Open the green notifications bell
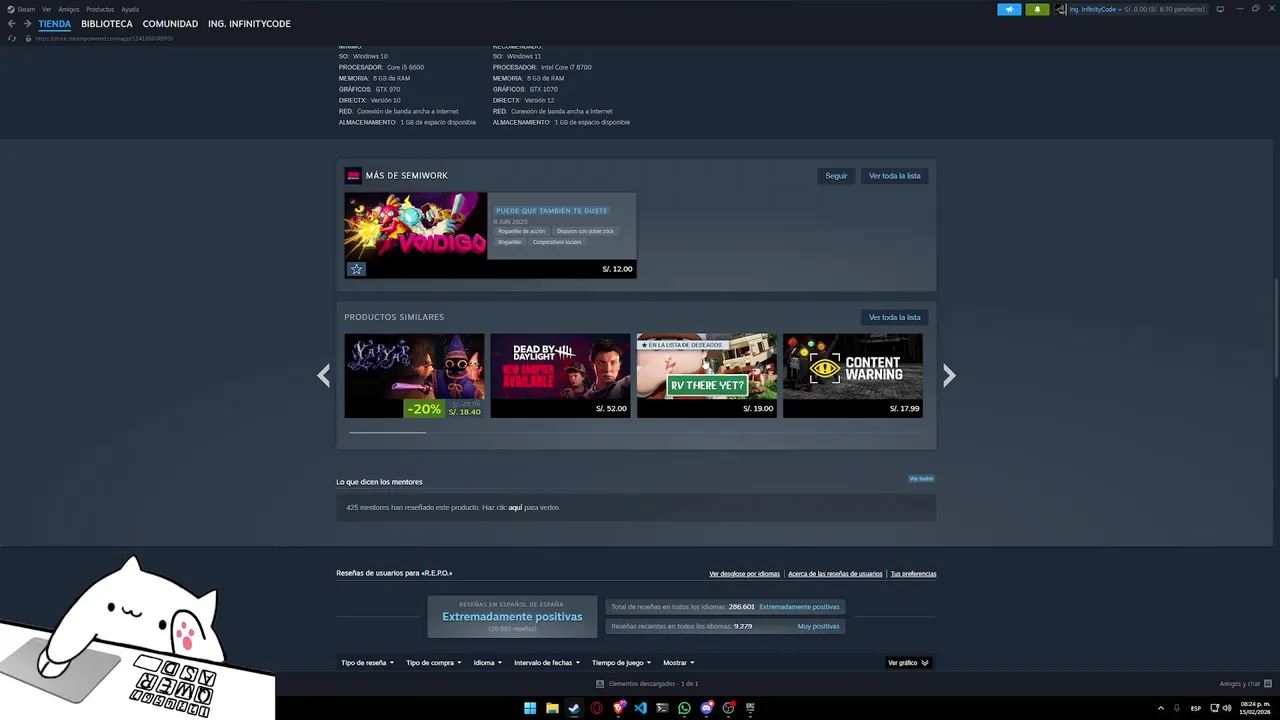The height and width of the screenshot is (720, 1280). [x=1037, y=9]
